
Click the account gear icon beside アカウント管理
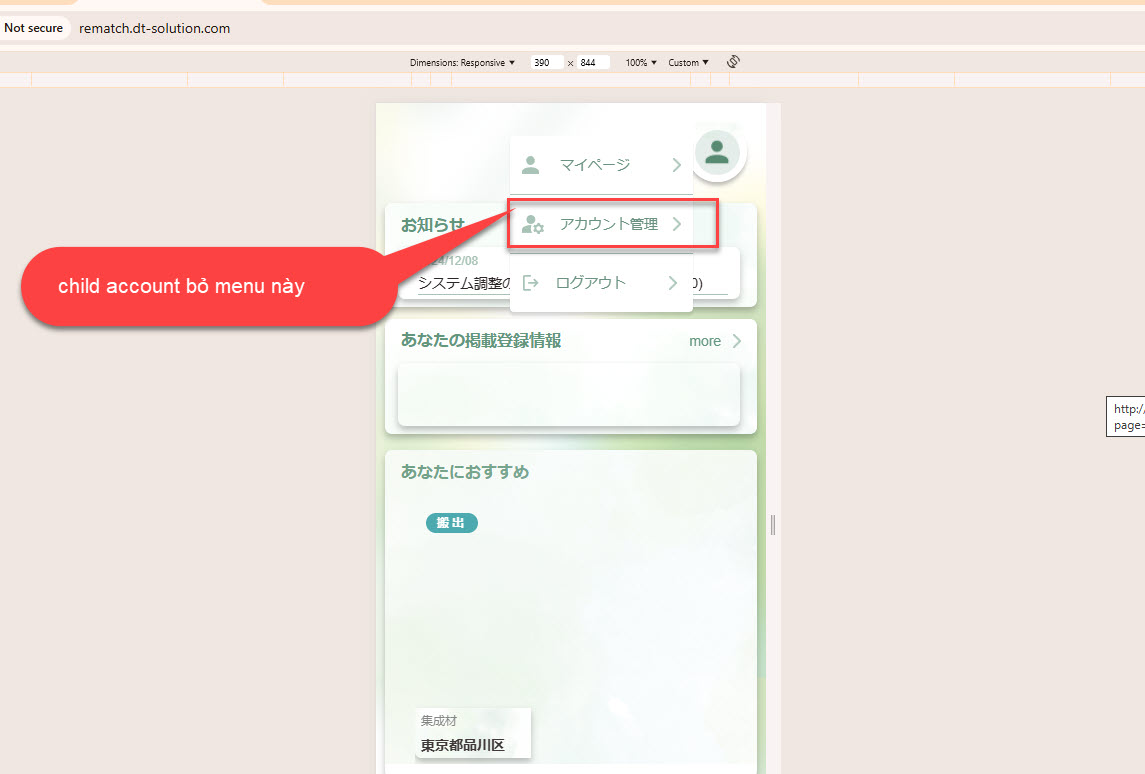pyautogui.click(x=532, y=225)
